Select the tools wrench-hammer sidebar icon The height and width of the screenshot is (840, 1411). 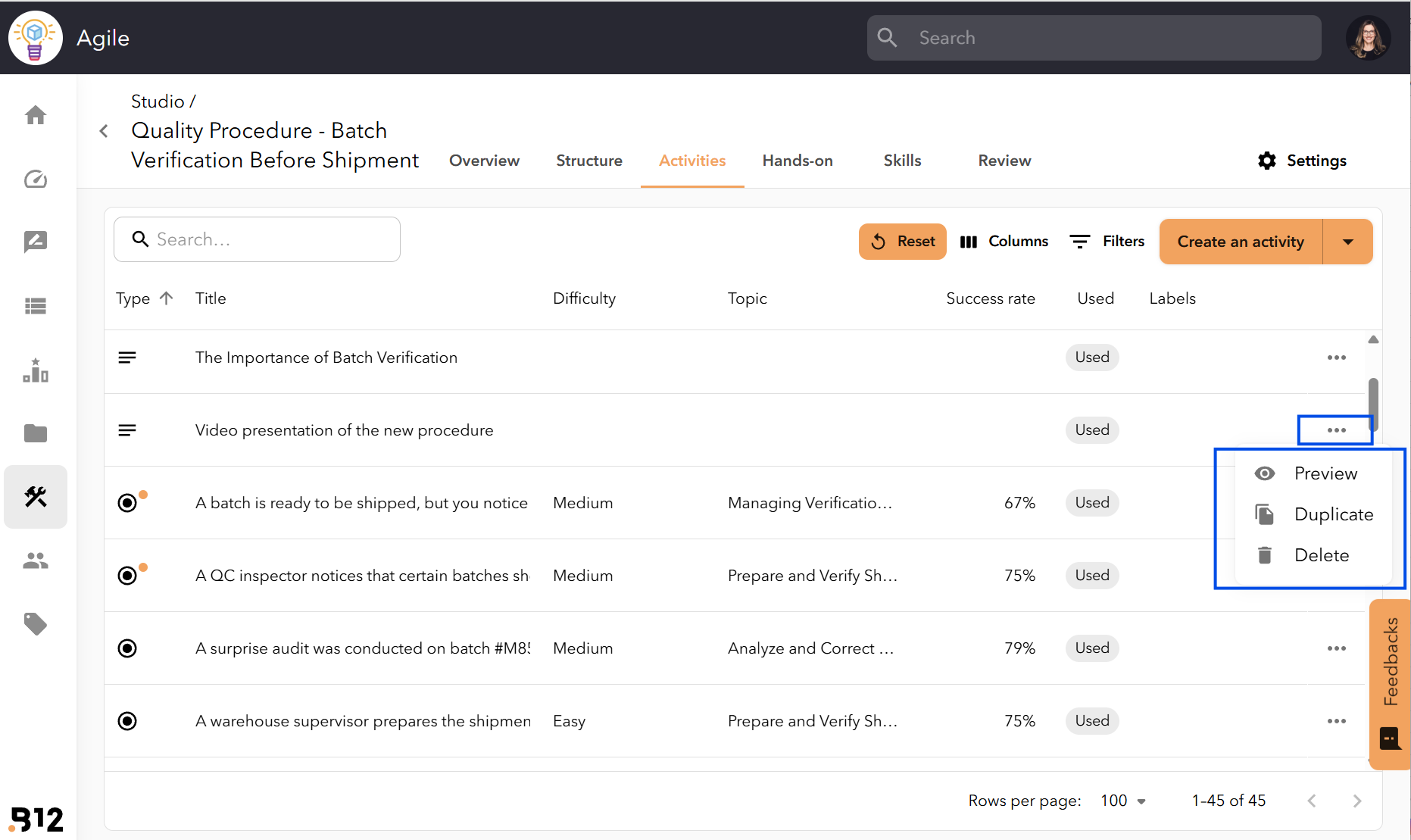tap(36, 497)
